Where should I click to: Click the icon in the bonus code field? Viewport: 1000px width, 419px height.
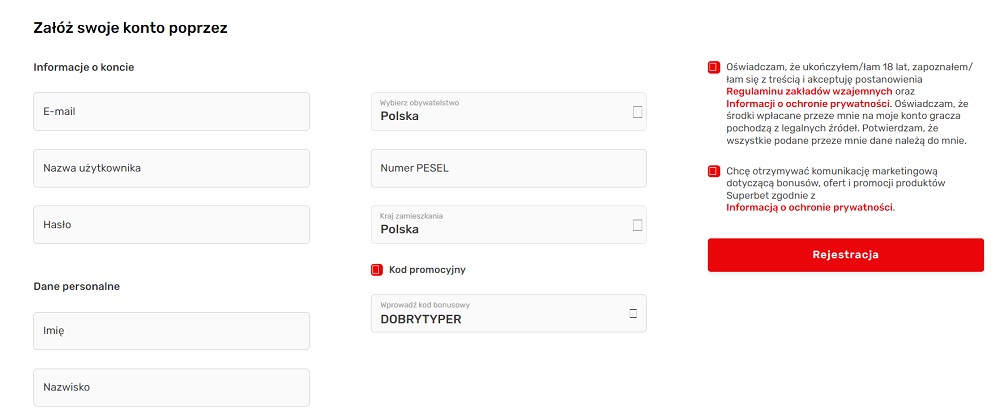(633, 313)
